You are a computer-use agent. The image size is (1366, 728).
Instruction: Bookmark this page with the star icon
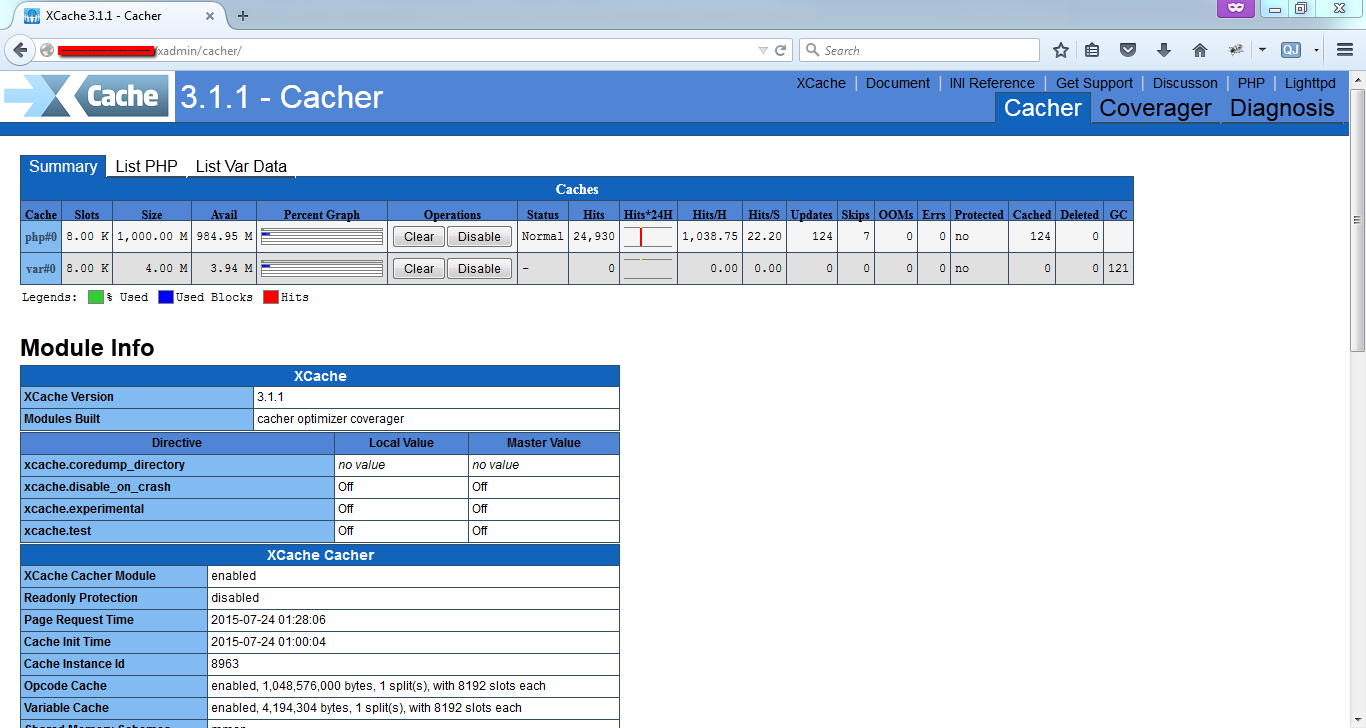pos(1061,50)
